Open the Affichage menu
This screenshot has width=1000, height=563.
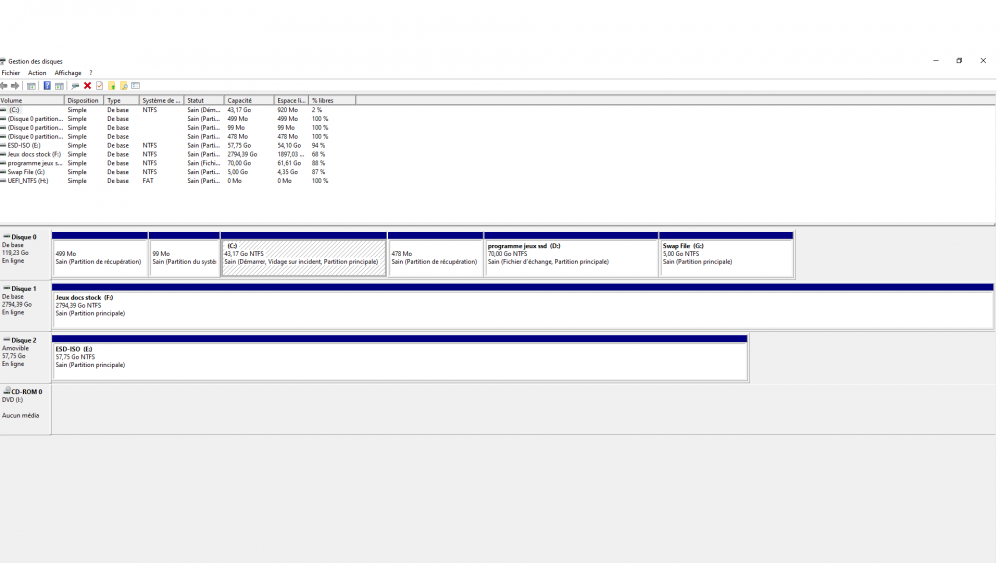coord(68,73)
